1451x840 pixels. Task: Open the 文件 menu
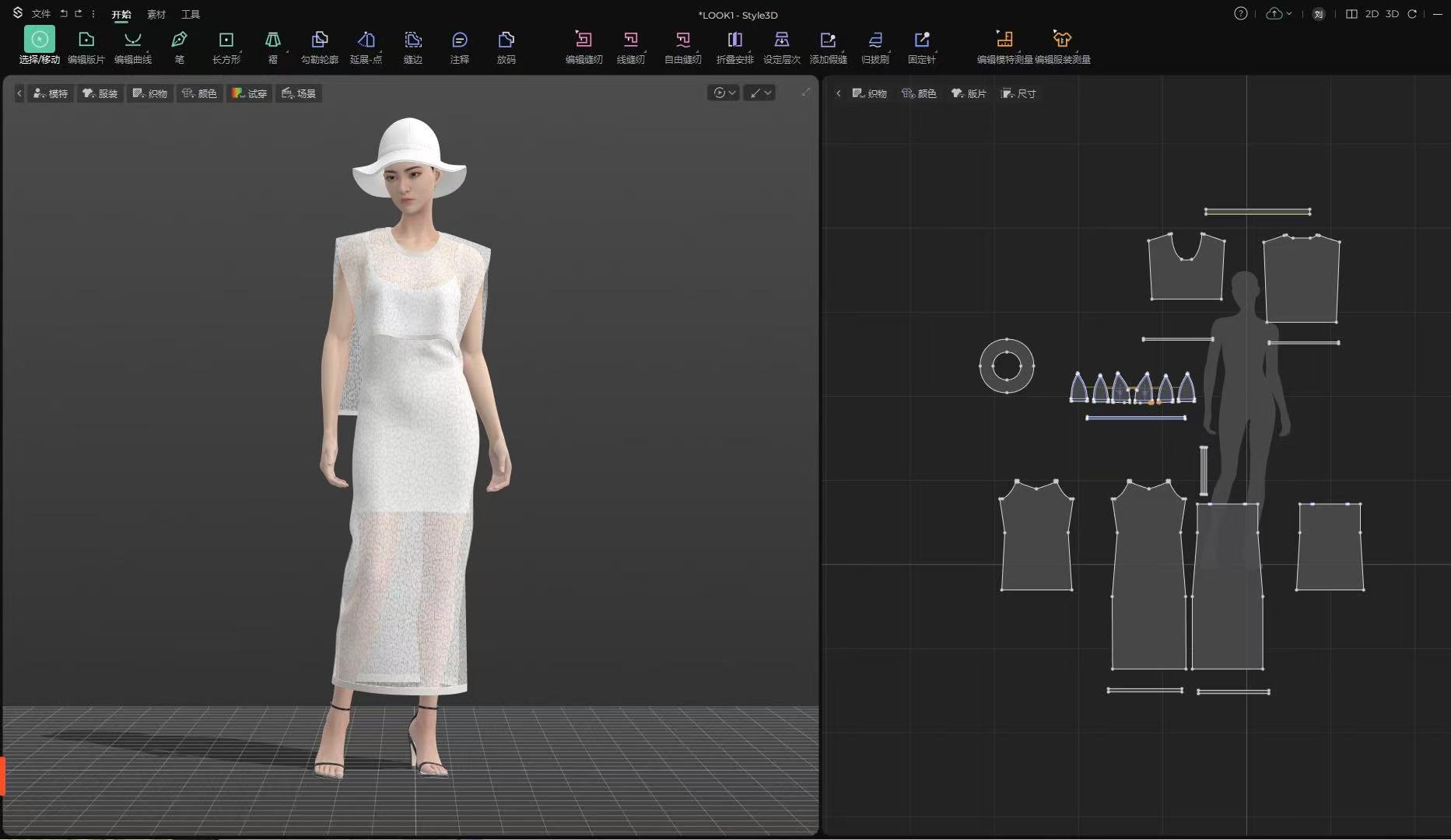[x=40, y=14]
